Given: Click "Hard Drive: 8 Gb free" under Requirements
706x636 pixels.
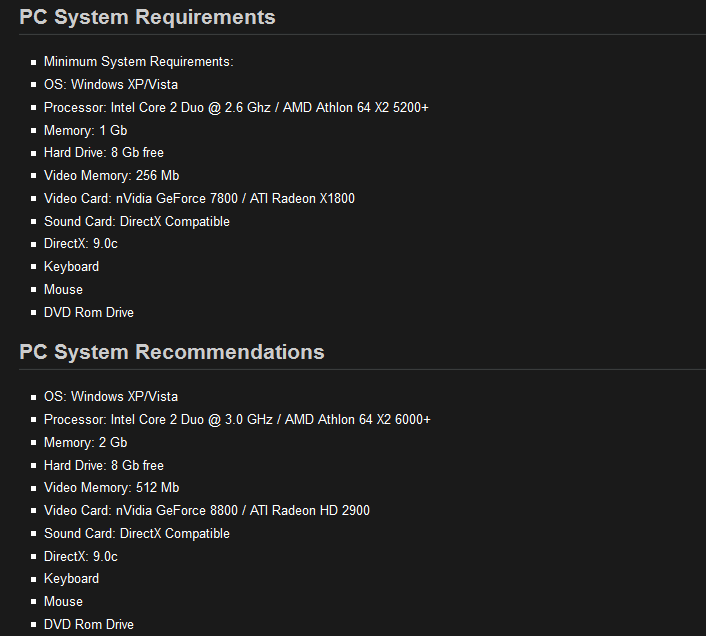Looking at the screenshot, I should [103, 153].
